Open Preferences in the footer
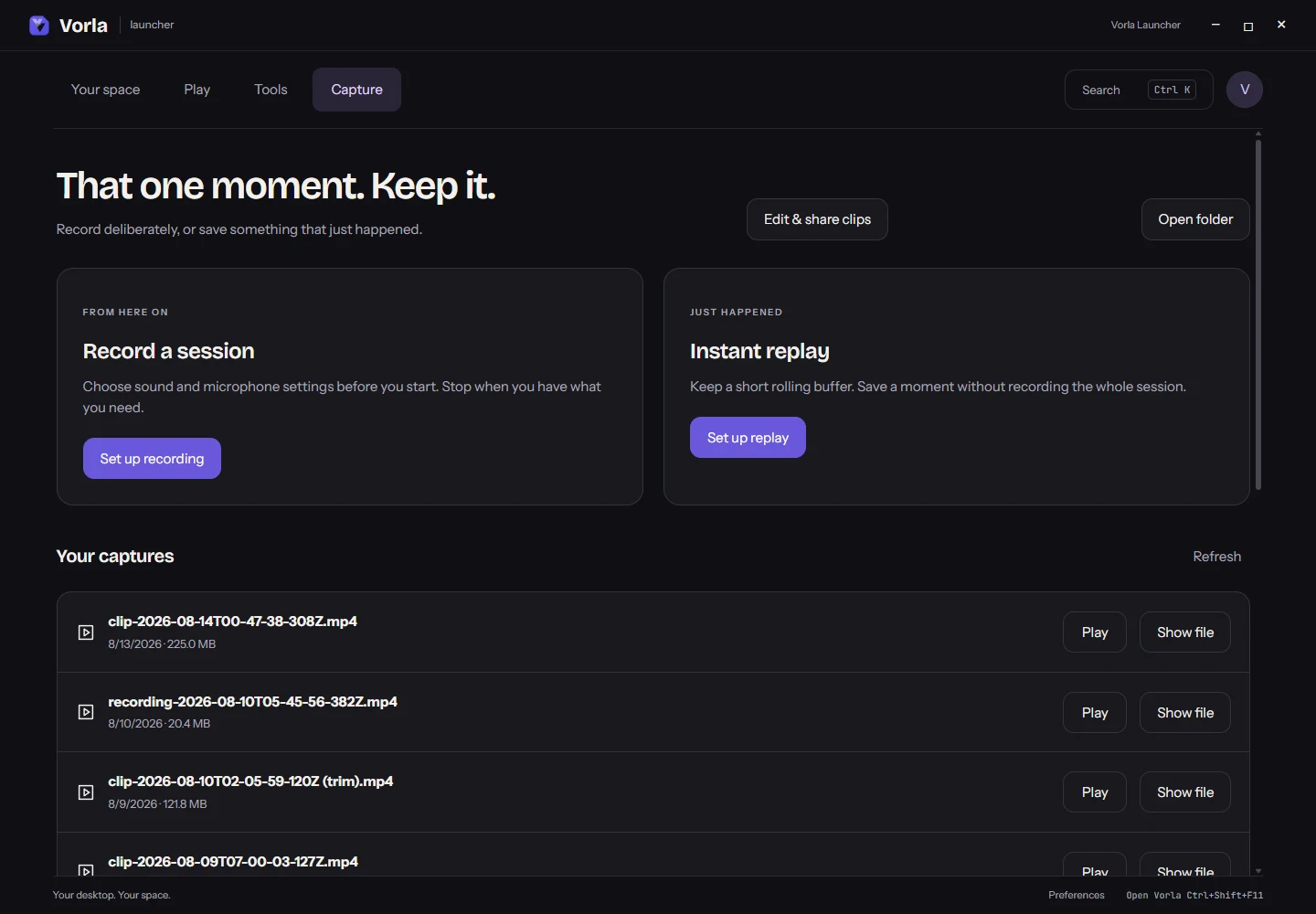The height and width of the screenshot is (914, 1316). tap(1077, 896)
